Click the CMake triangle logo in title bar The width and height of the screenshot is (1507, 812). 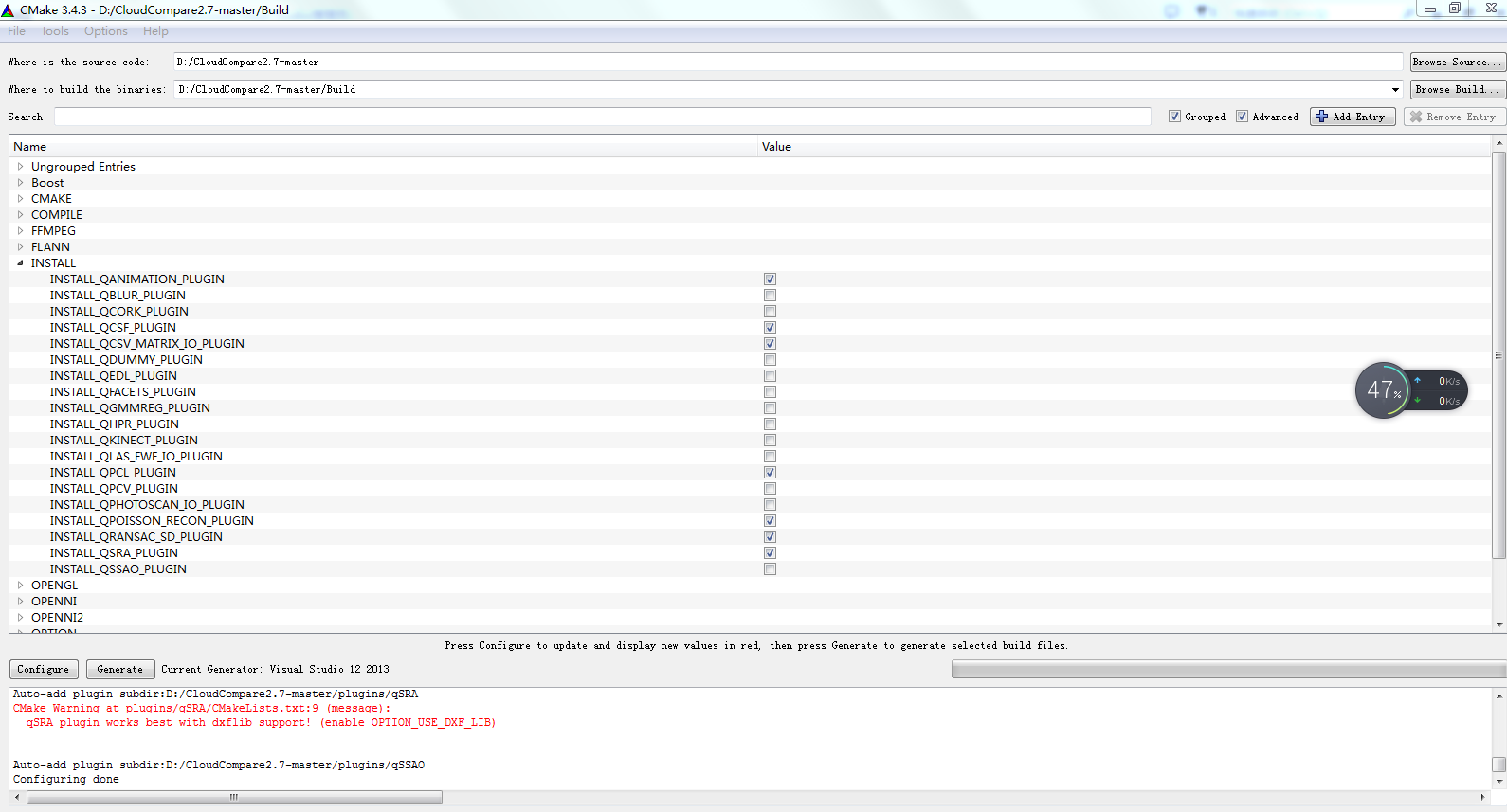pyautogui.click(x=8, y=10)
